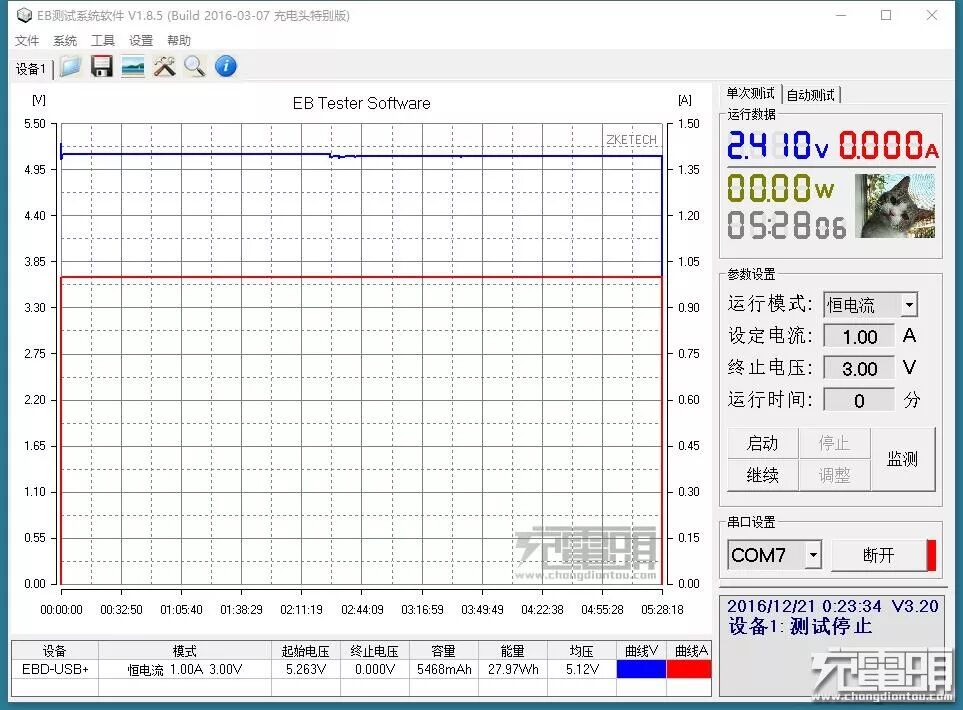Click the picture export toolbar icon

tap(133, 66)
